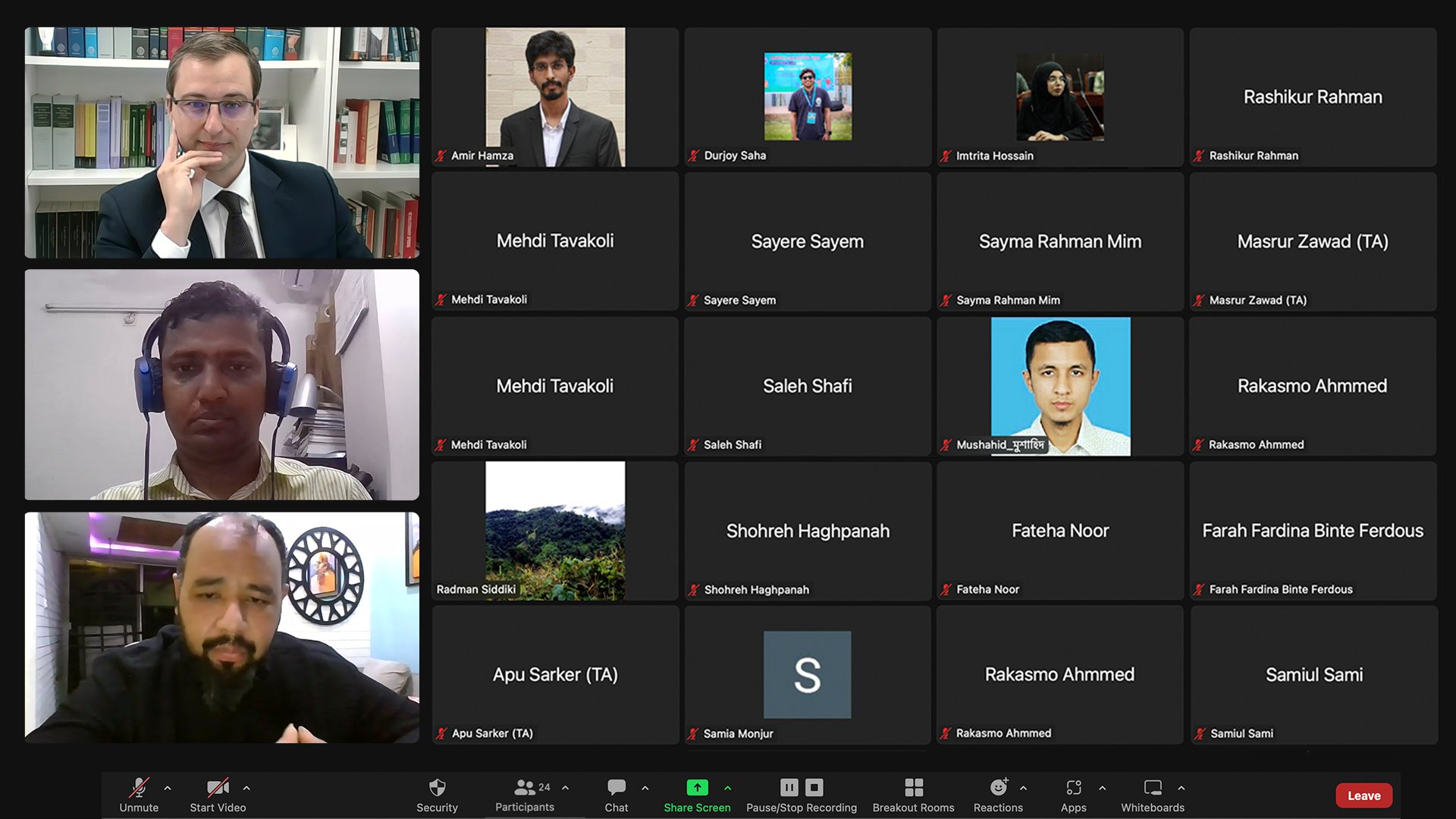Click the Share Screen label
The width and height of the screenshot is (1456, 819).
point(697,808)
